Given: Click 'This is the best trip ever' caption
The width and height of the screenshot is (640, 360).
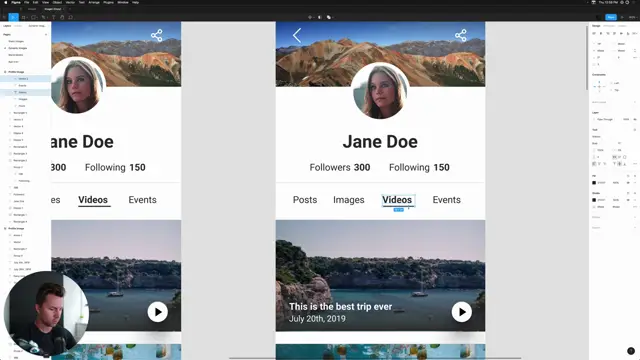Looking at the screenshot, I should [x=340, y=307].
